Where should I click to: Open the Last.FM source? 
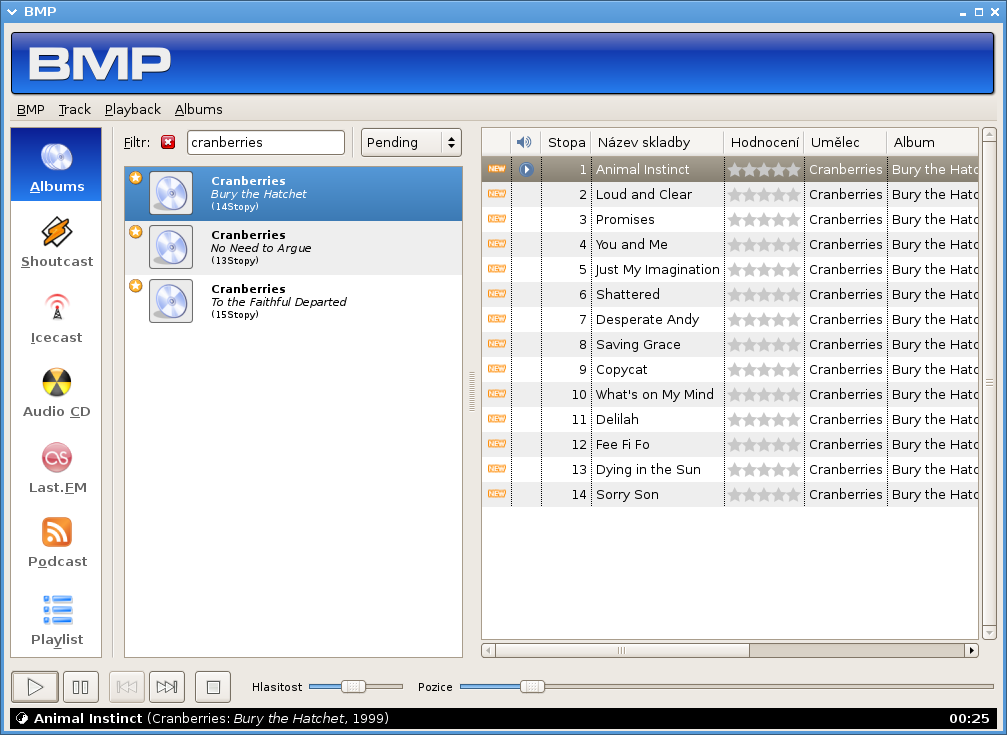(x=57, y=468)
